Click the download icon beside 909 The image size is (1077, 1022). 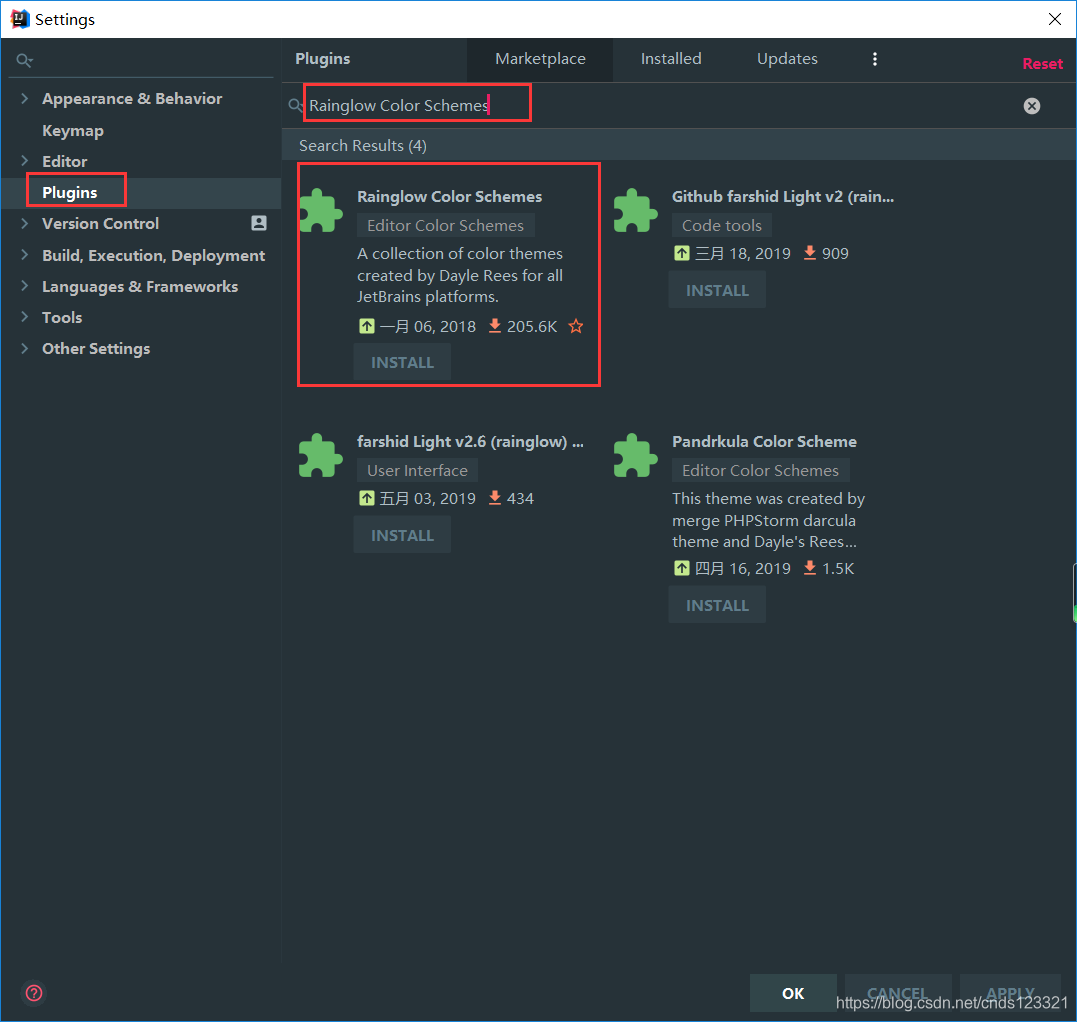coord(810,253)
